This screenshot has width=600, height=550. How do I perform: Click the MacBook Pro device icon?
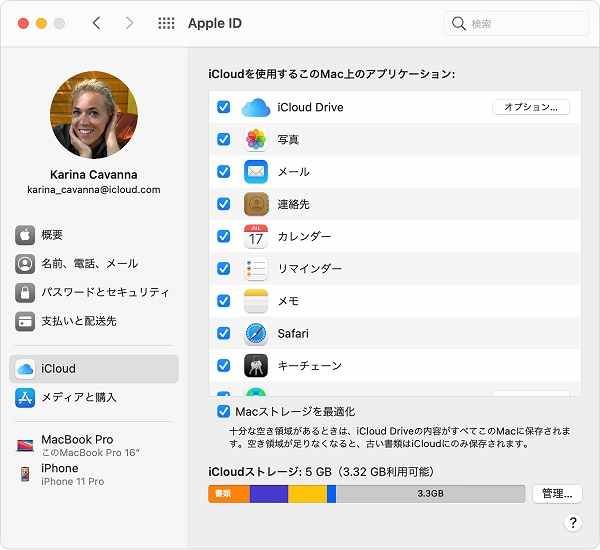(25, 445)
